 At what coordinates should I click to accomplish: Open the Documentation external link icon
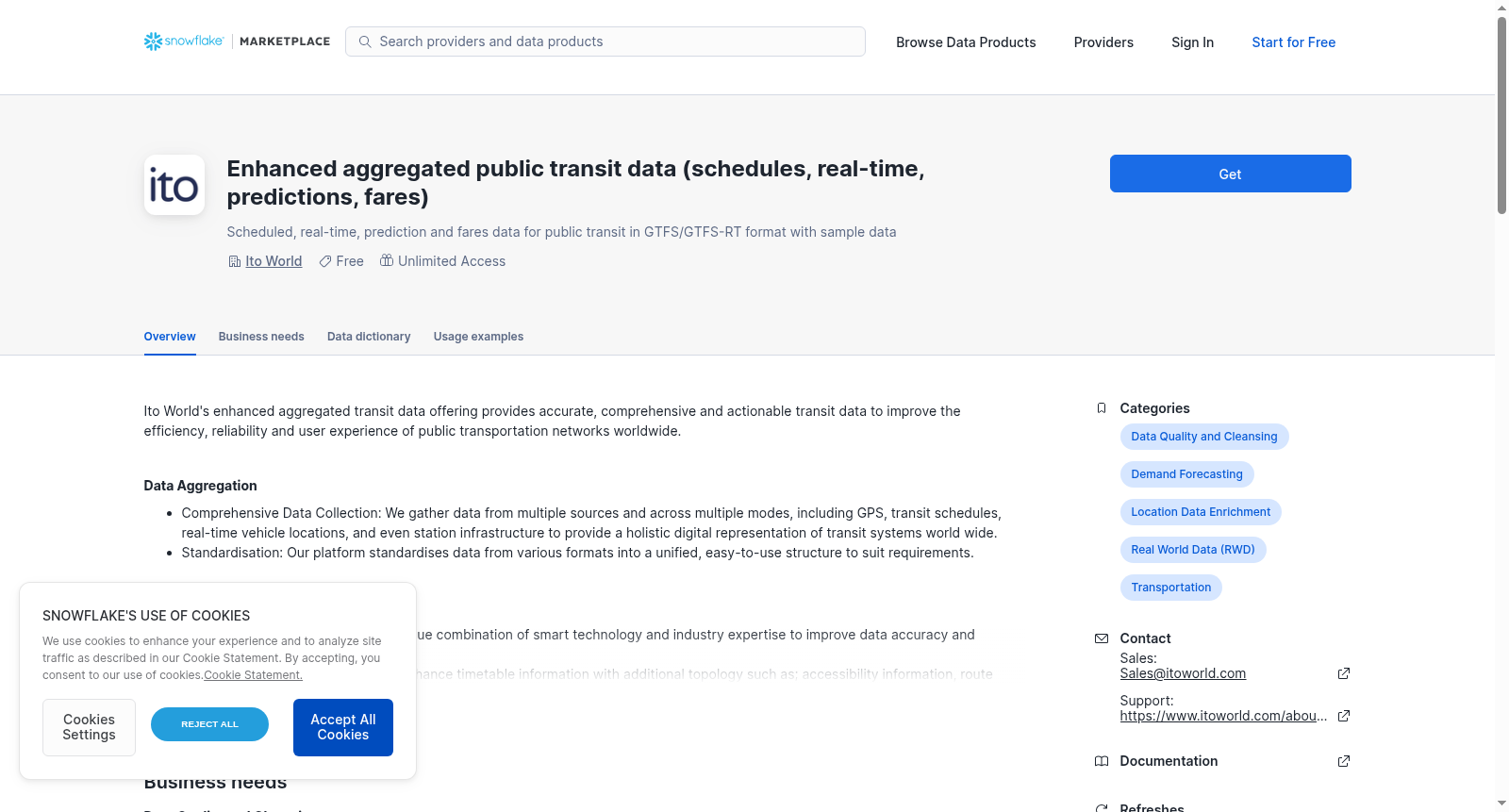click(x=1344, y=761)
